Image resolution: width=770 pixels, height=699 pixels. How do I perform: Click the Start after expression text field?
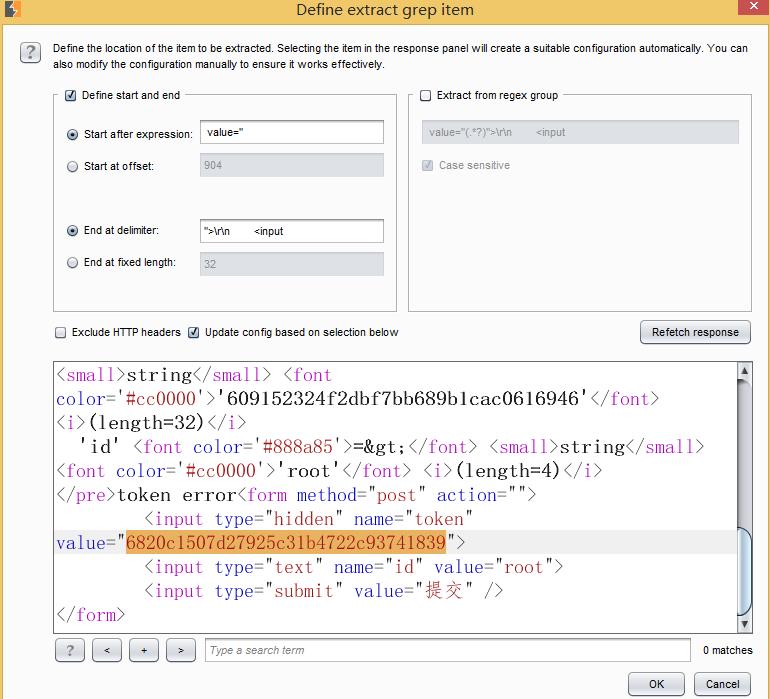(292, 133)
